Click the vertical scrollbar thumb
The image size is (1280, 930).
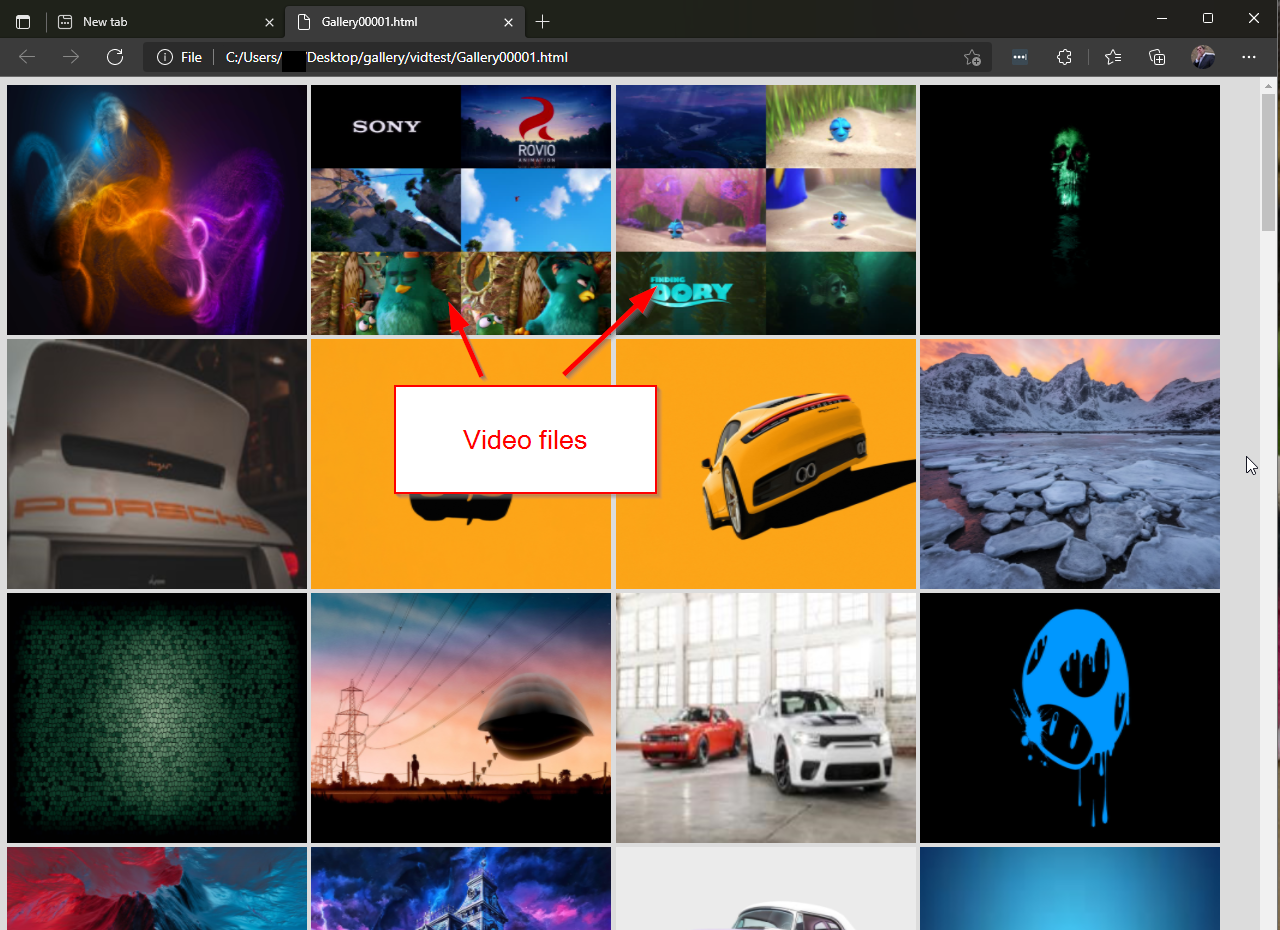[x=1268, y=163]
